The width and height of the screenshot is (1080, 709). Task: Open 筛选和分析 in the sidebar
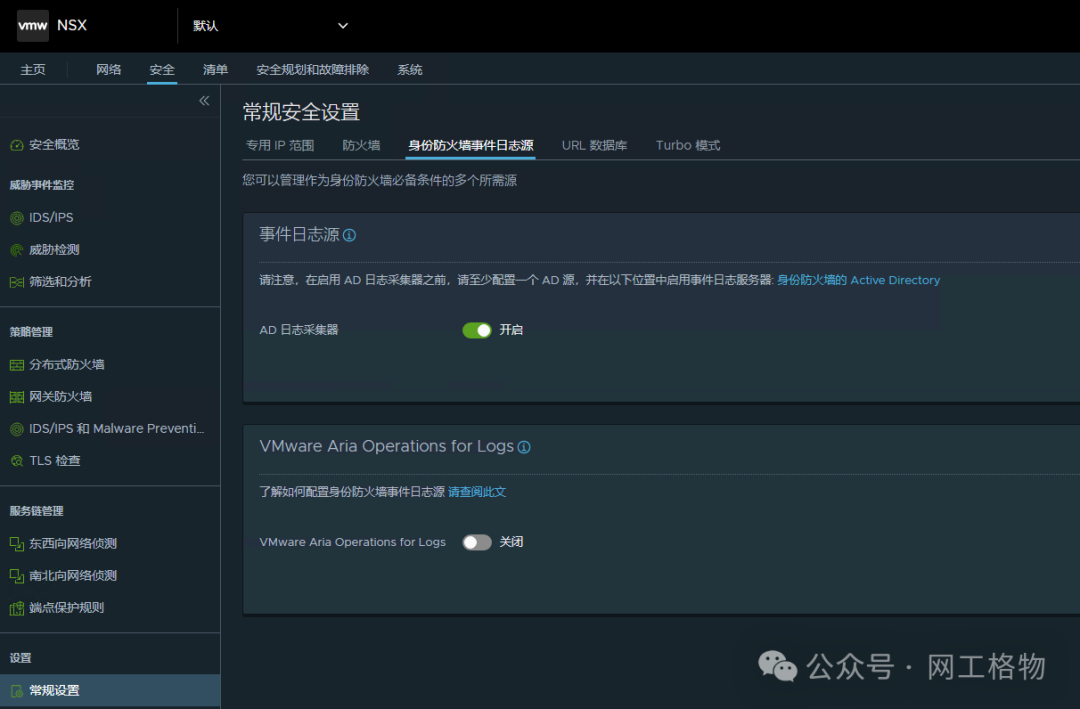tap(60, 281)
